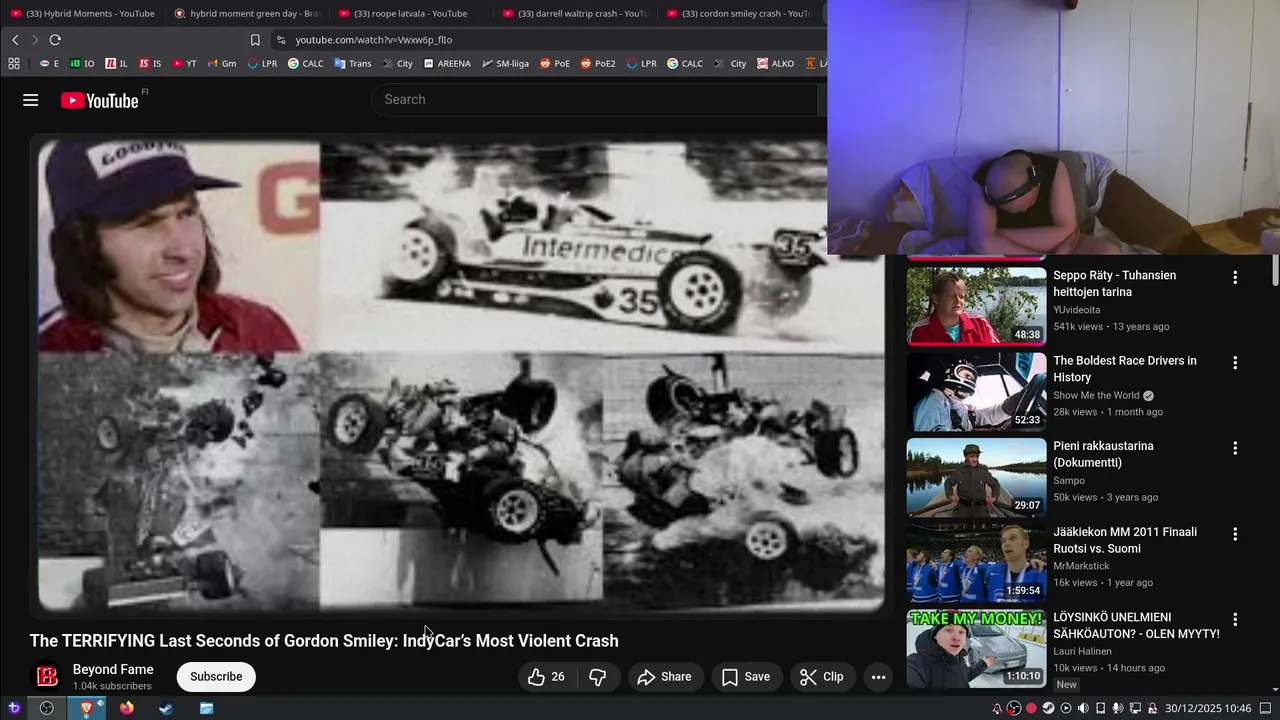Screen dimensions: 1280x720
Task: Subscribe to Beyond Fame
Action: [x=216, y=677]
